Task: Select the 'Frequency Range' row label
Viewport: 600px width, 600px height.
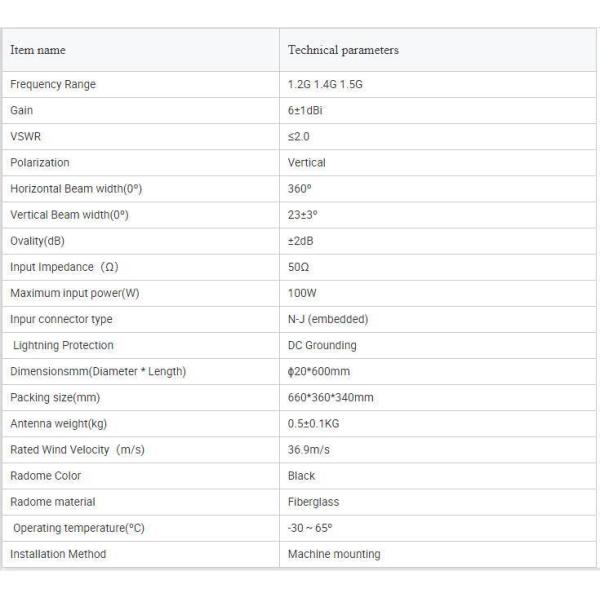Action: pyautogui.click(x=53, y=85)
